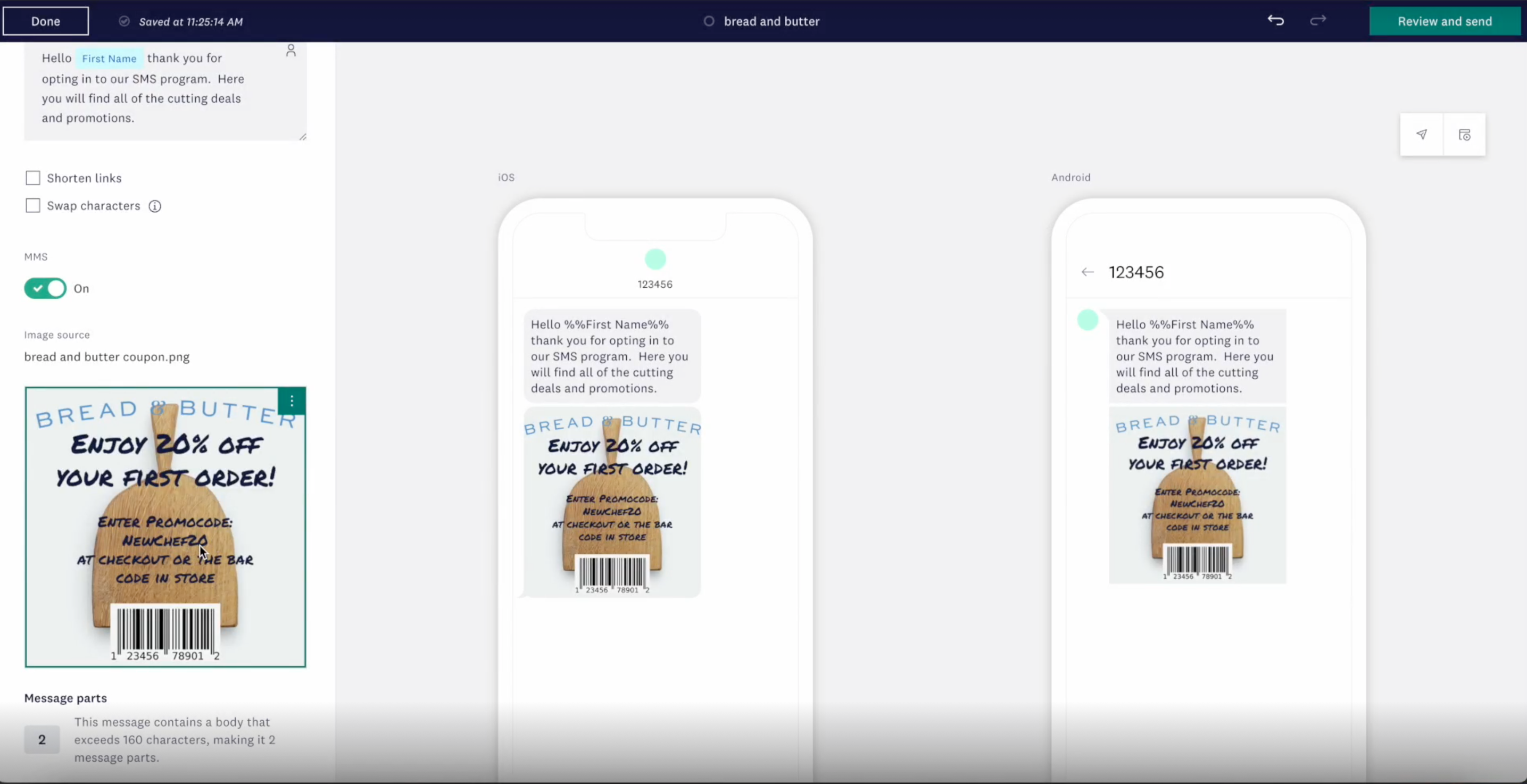Click Review and send button
1527x784 pixels.
[1444, 21]
